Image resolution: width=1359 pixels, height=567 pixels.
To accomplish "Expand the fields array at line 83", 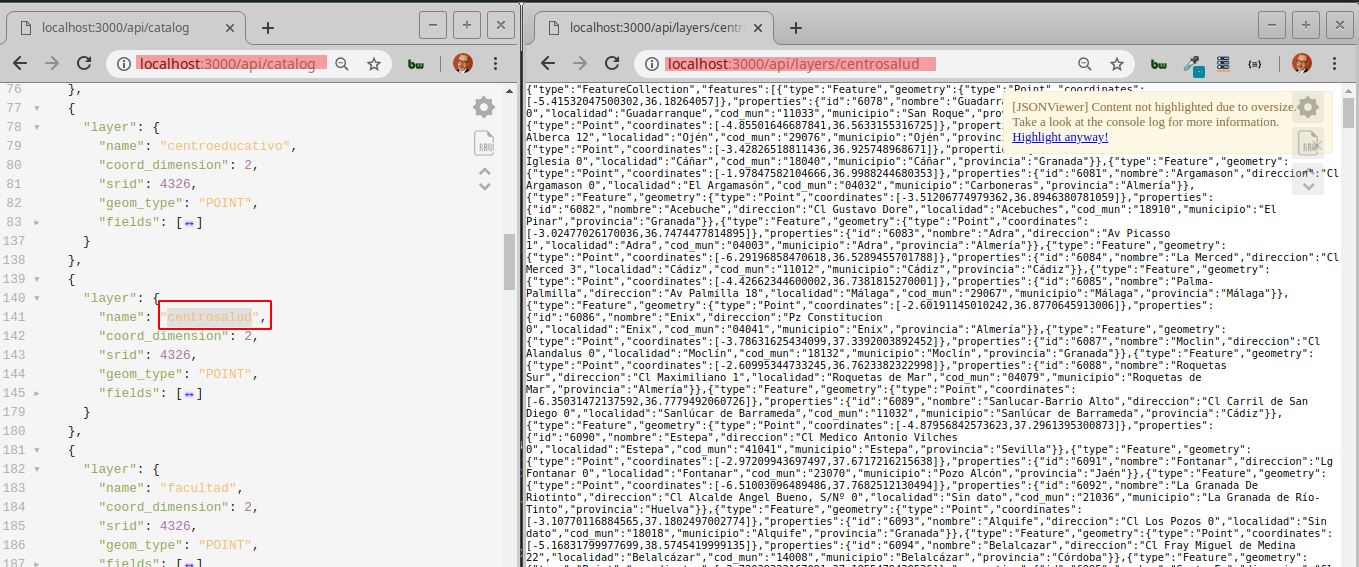I will (x=37, y=222).
